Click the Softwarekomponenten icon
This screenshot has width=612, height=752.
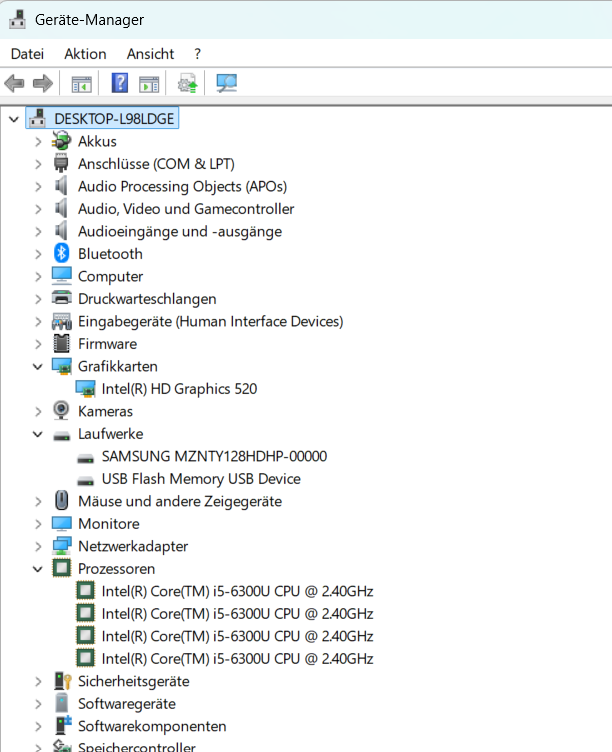tap(62, 726)
